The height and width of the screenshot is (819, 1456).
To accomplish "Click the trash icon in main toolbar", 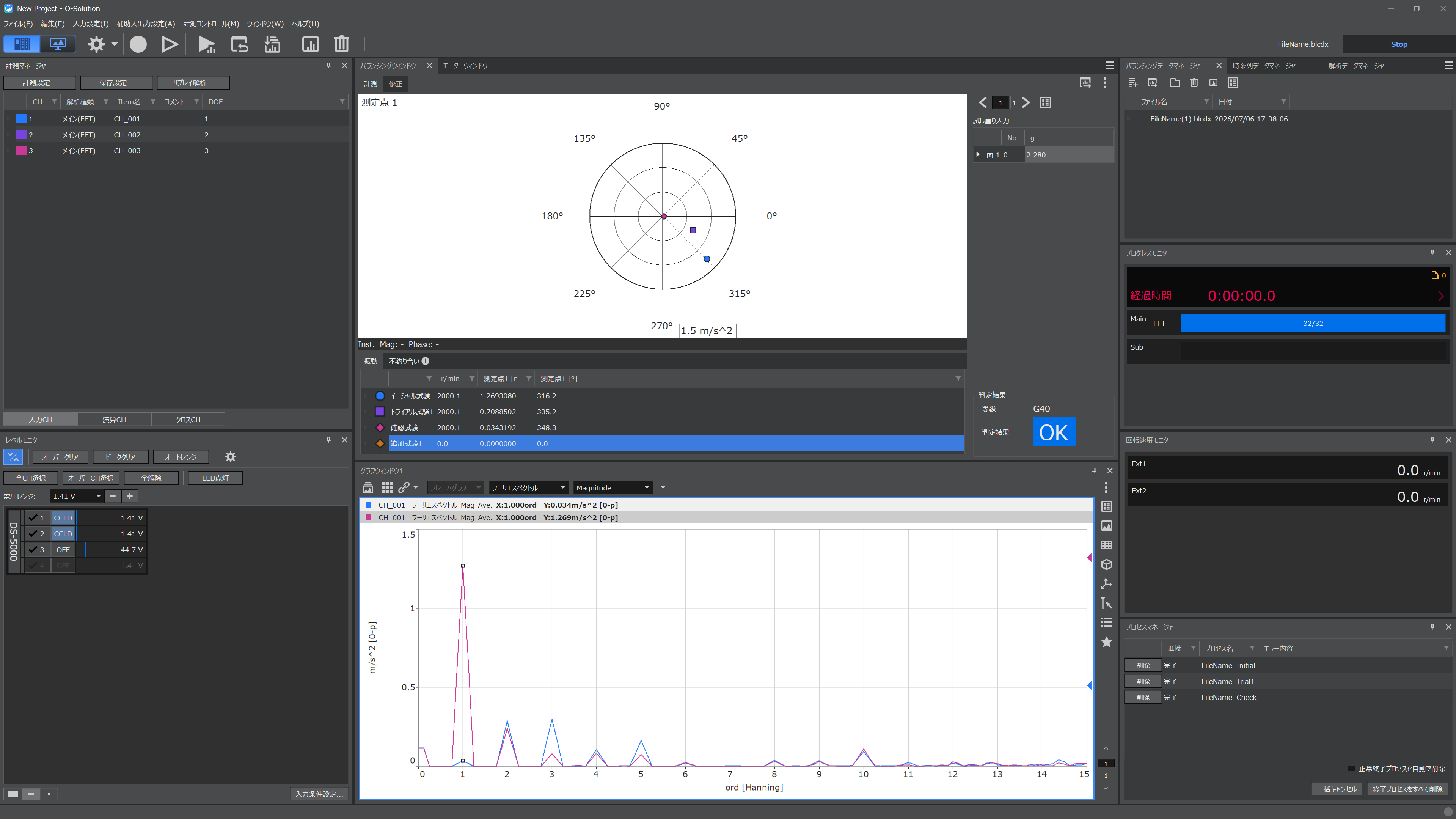I will click(341, 44).
